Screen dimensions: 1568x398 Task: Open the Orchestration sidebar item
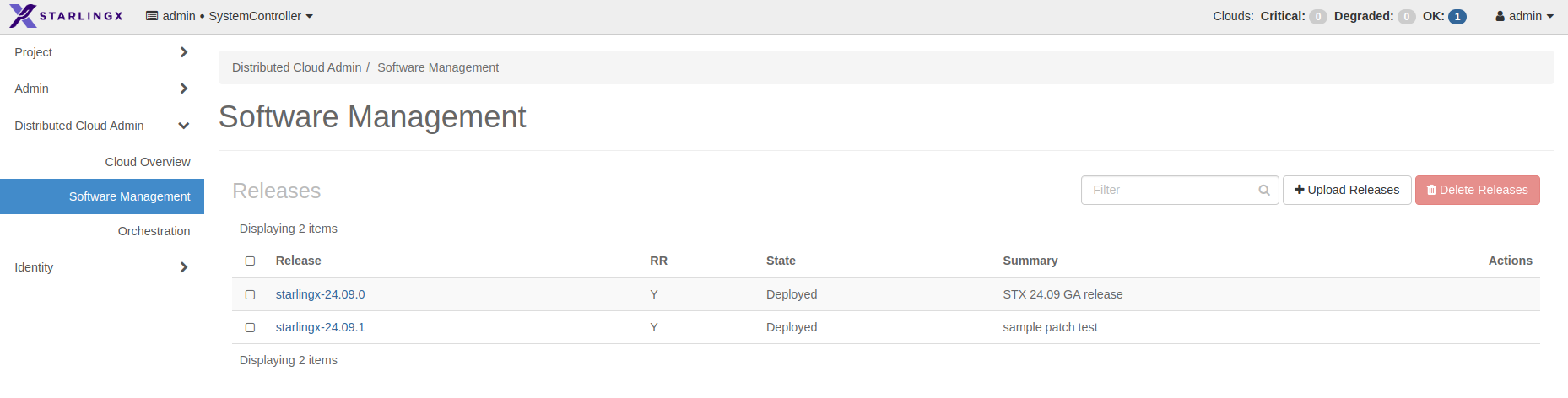coord(154,231)
